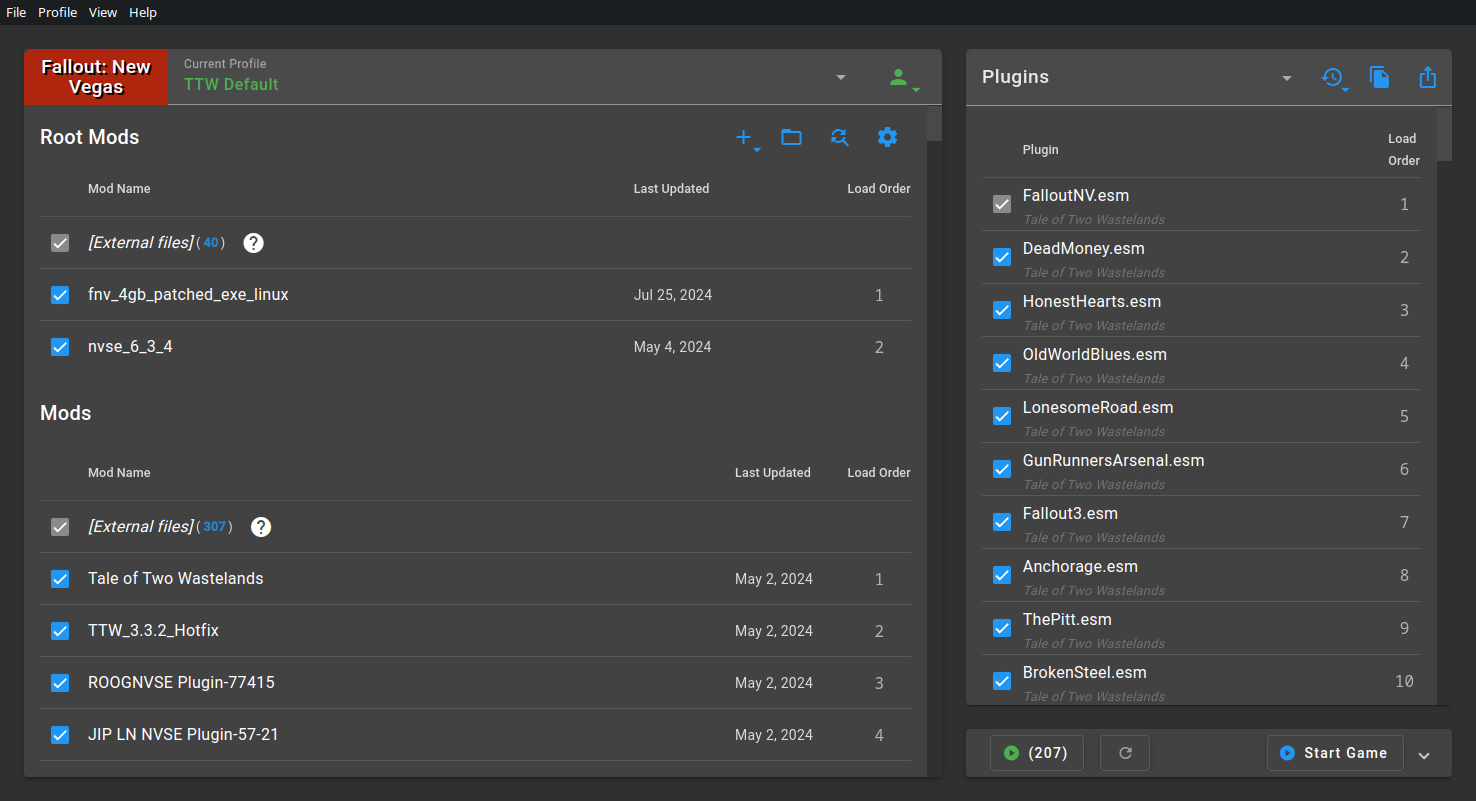The width and height of the screenshot is (1476, 801).
Task: Uncheck ThePitt.esm plugin
Action: (1002, 628)
